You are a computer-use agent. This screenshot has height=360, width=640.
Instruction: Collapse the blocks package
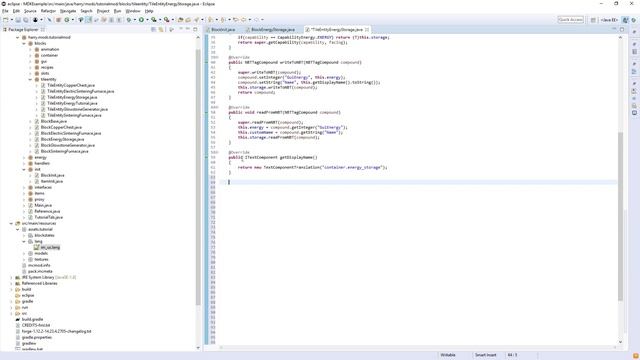click(24, 43)
